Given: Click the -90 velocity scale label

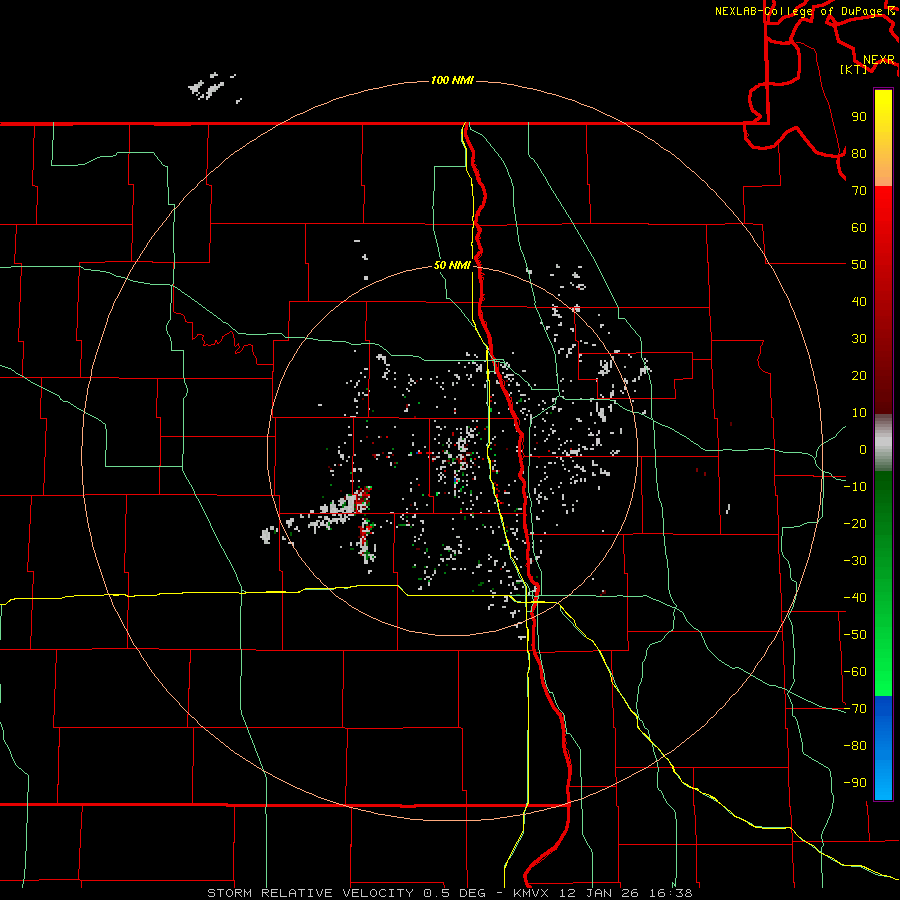Looking at the screenshot, I should pyautogui.click(x=855, y=783).
